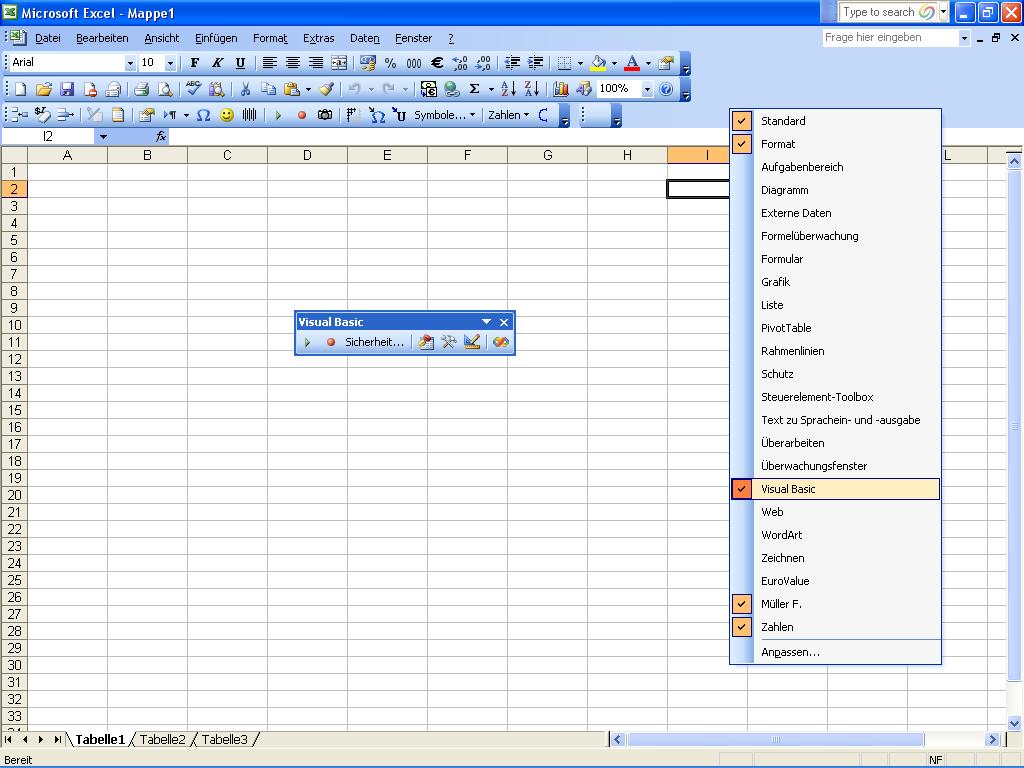
Task: Click the Sicherheit... button in Visual Basic toolbar
Action: coord(374,342)
